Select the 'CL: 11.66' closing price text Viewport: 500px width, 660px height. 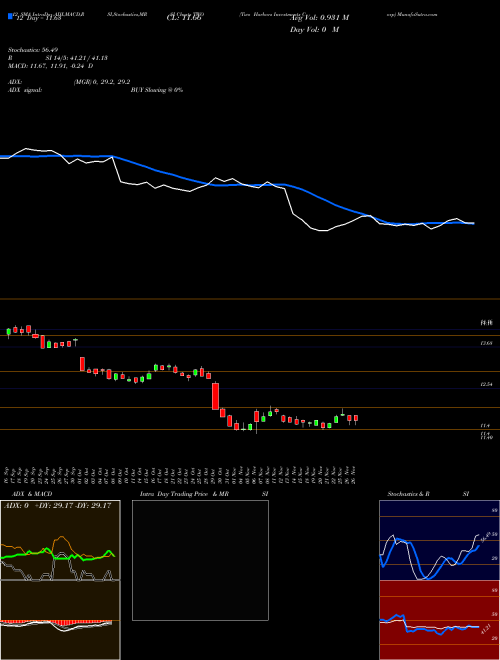[x=183, y=18]
